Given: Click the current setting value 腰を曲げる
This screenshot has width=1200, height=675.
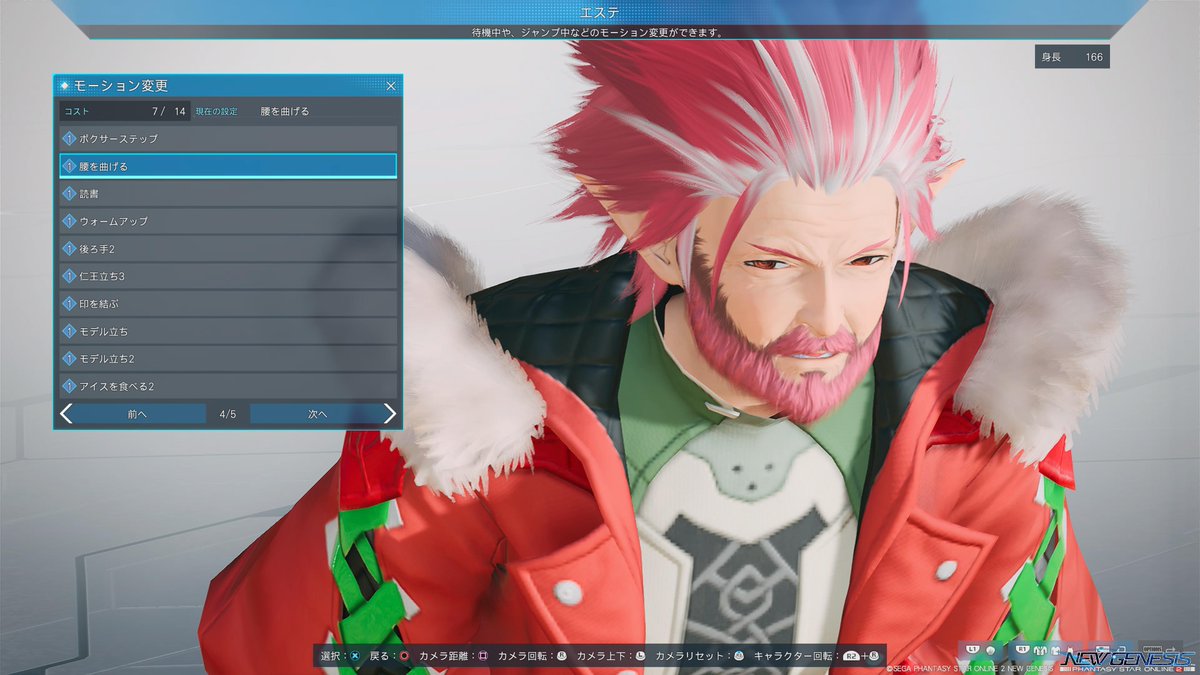Looking at the screenshot, I should 285,111.
